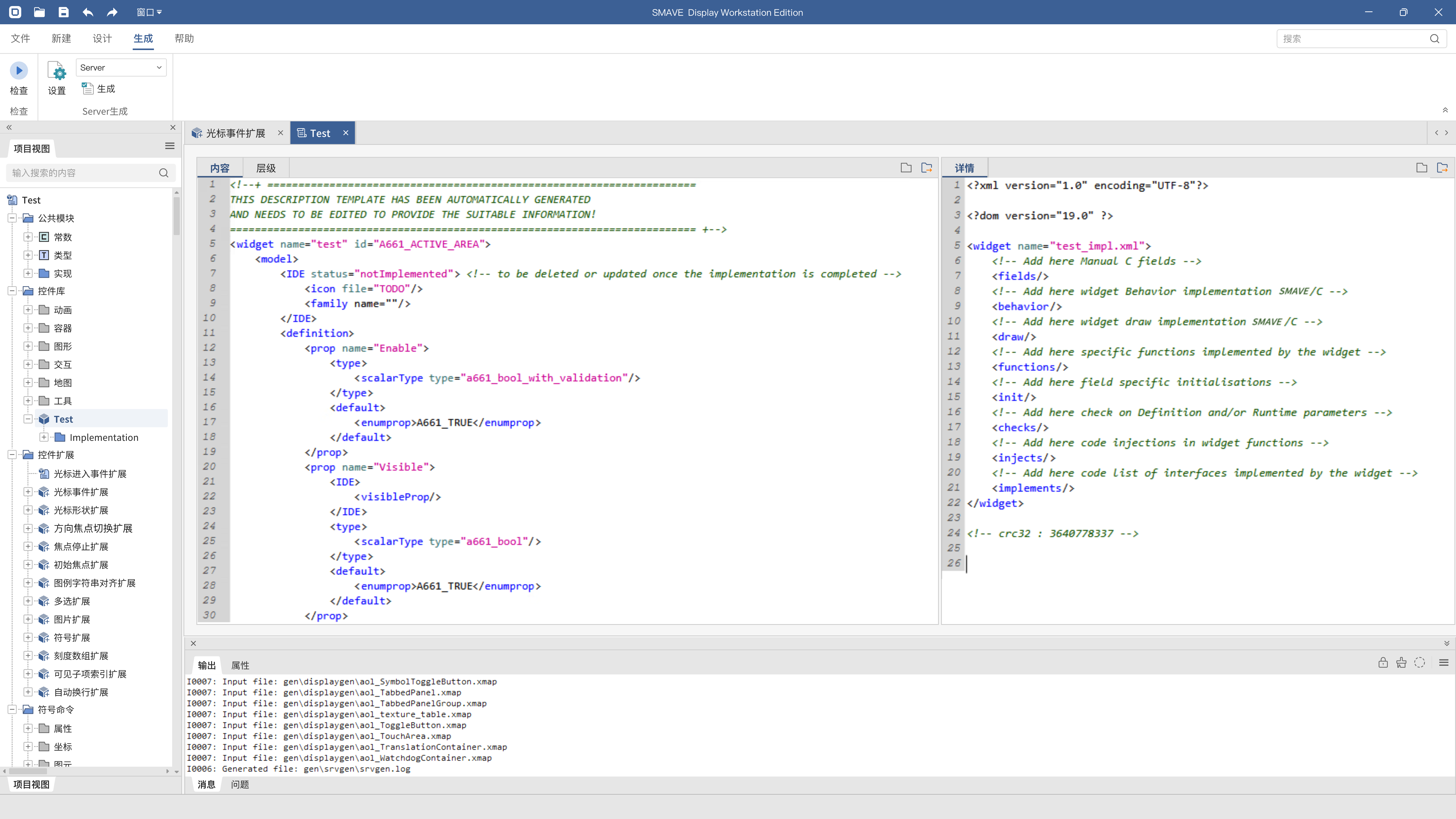Click the open-folder icon in the title bar
This screenshot has width=1456, height=819.
tap(39, 12)
